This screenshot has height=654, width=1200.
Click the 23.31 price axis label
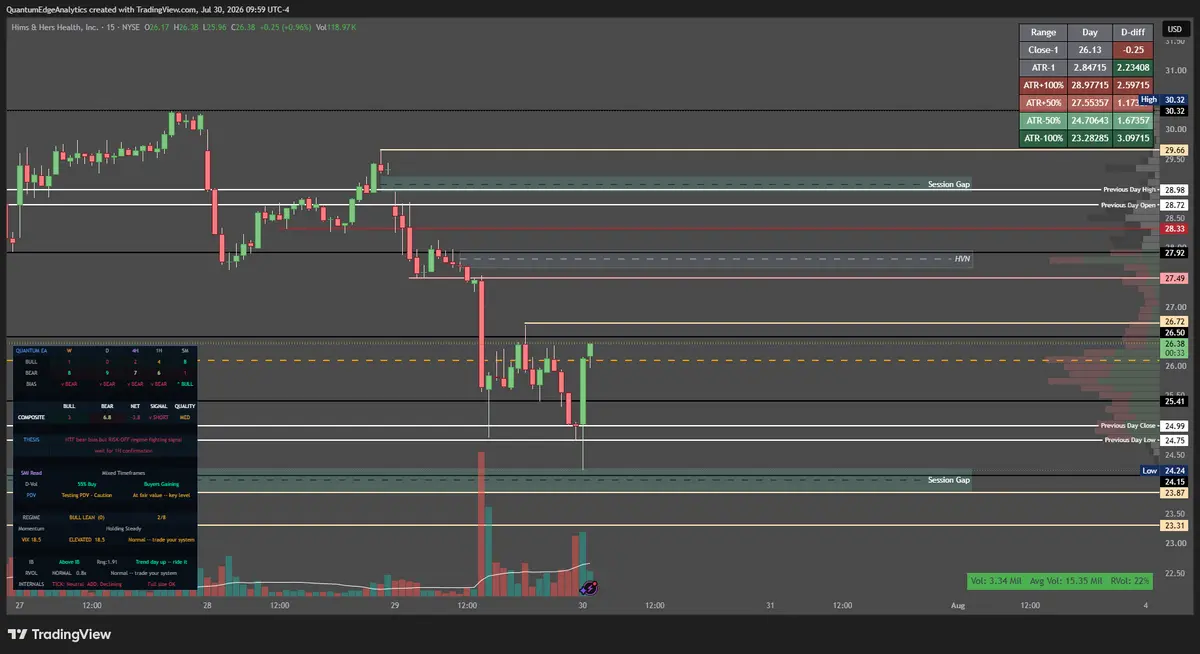coord(1174,525)
